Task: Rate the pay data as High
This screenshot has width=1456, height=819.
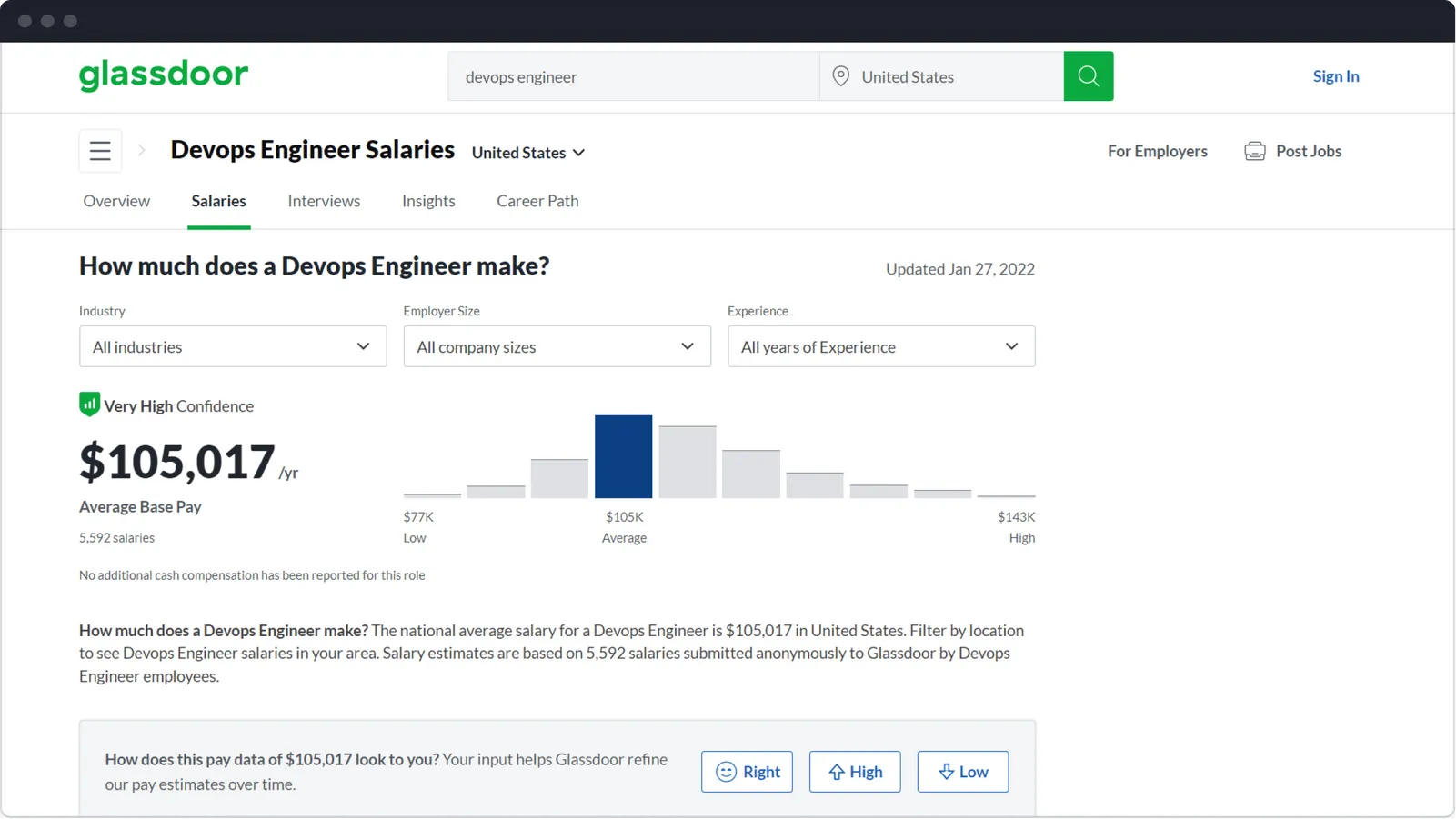Action: (855, 772)
